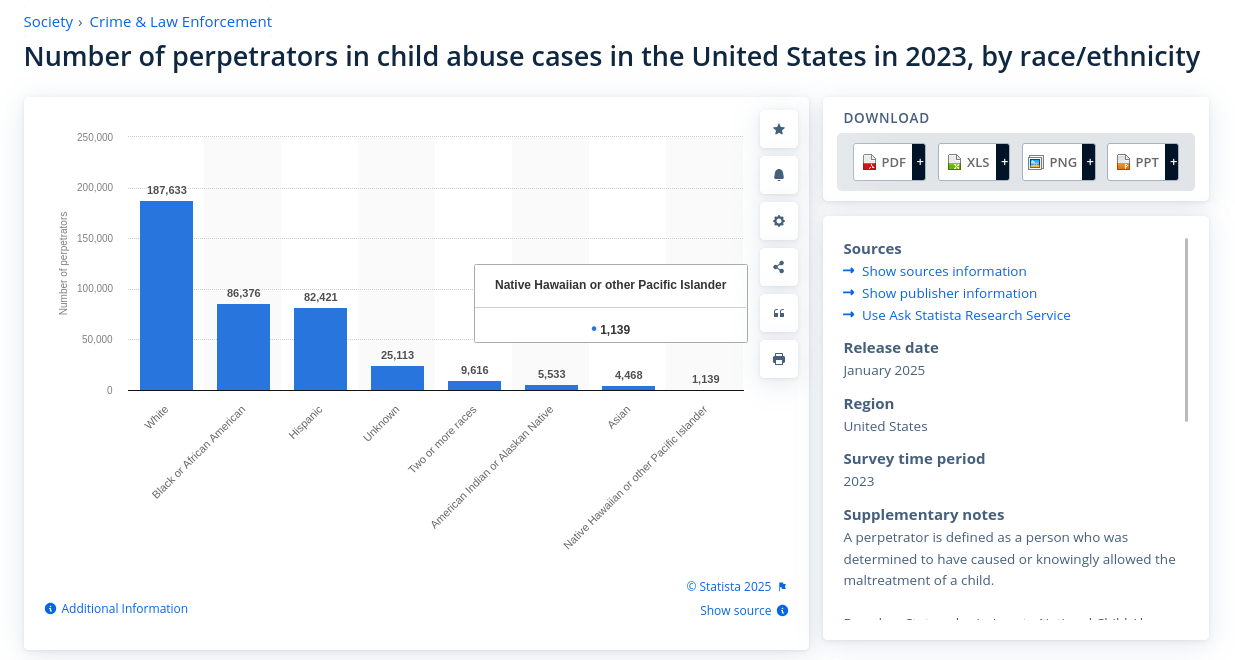Expand the PPT download plus button
The image size is (1235, 660).
pos(1173,162)
